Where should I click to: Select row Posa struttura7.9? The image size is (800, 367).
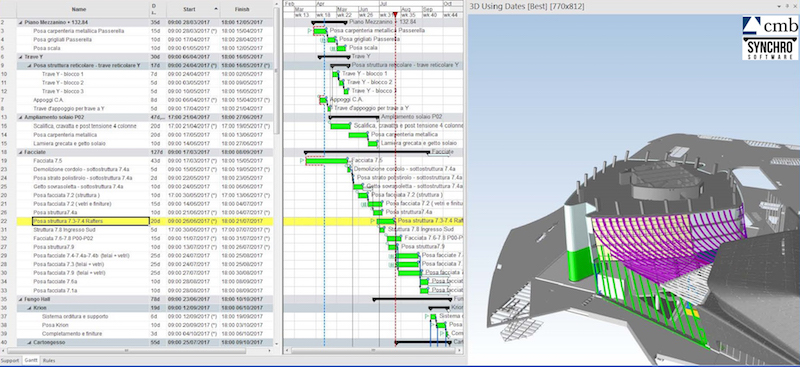pos(137,247)
